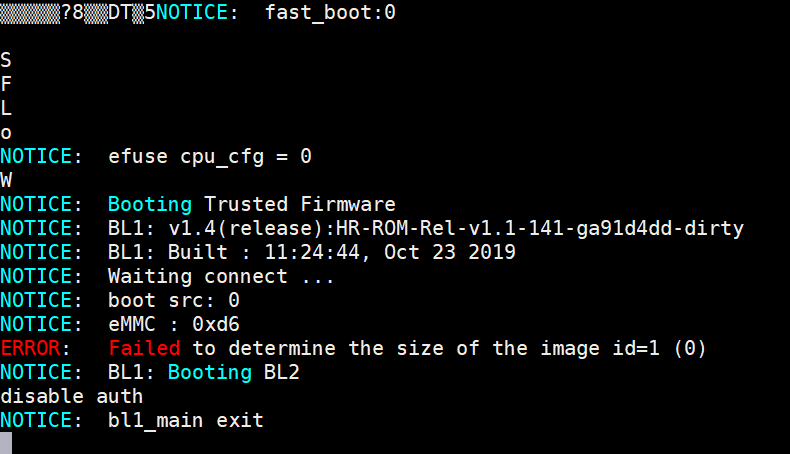790x454 pixels.
Task: Click the "fast_boot:0" text on the first line
Action: [x=330, y=13]
